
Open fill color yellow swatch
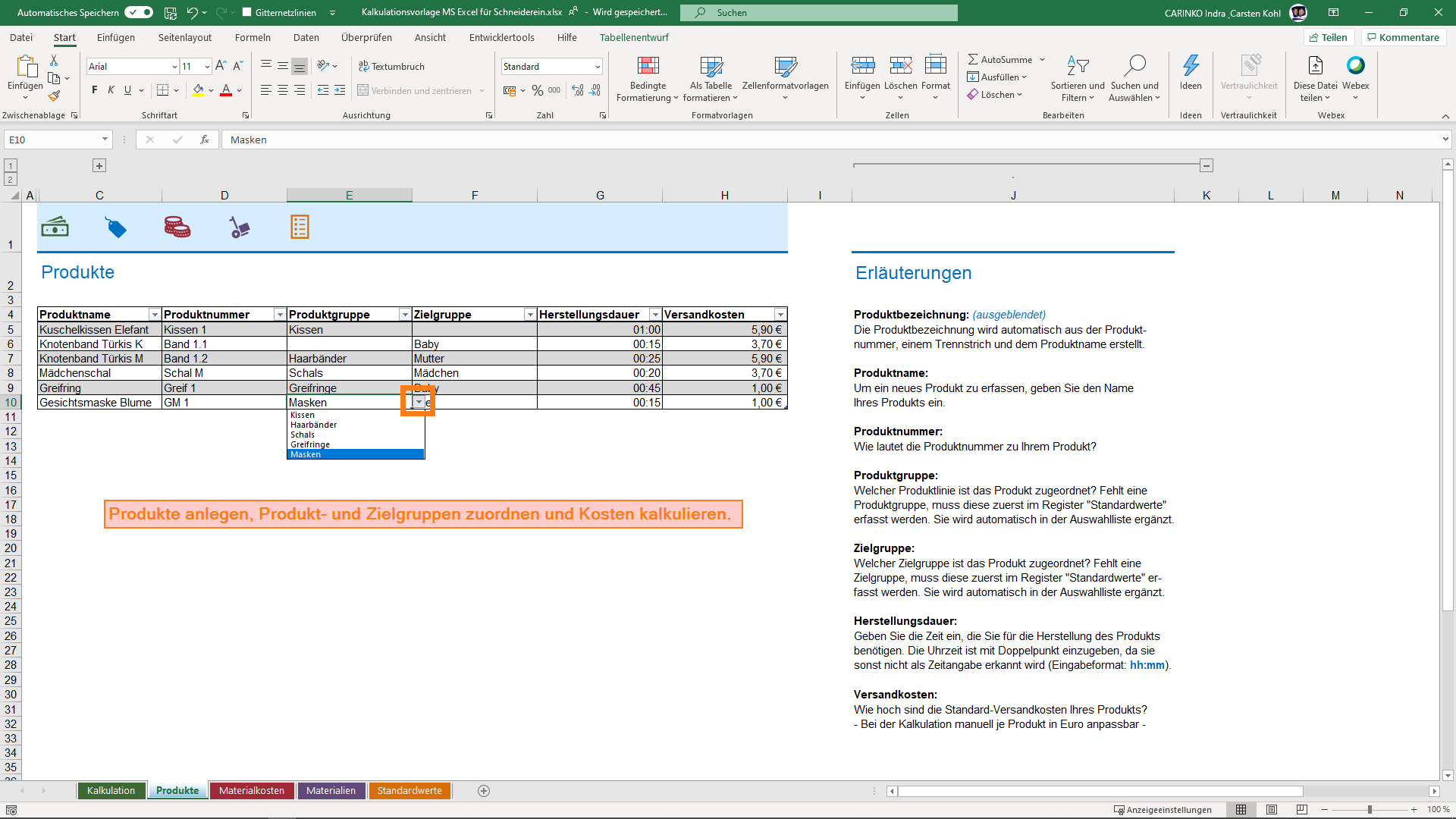(198, 90)
